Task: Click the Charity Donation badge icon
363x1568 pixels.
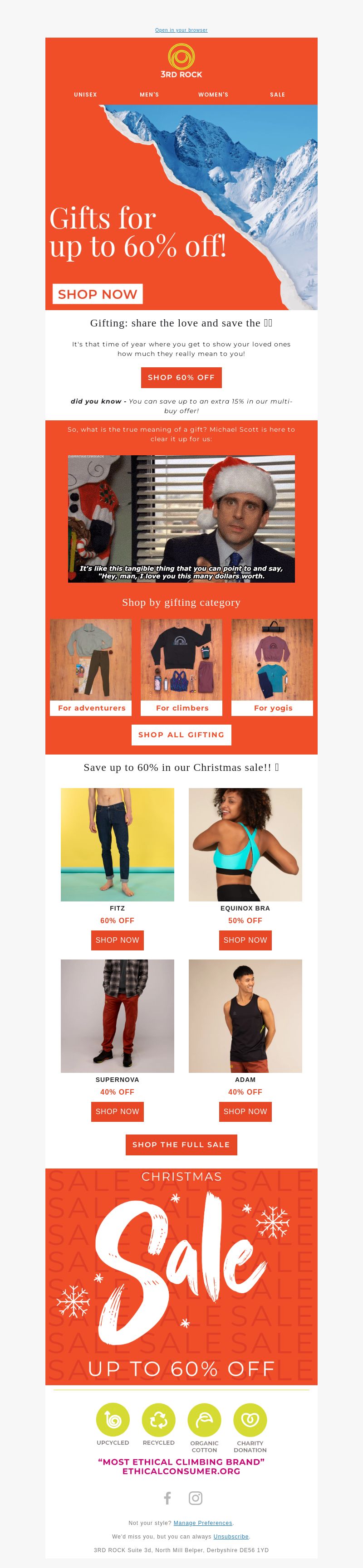Action: pyautogui.click(x=250, y=1419)
